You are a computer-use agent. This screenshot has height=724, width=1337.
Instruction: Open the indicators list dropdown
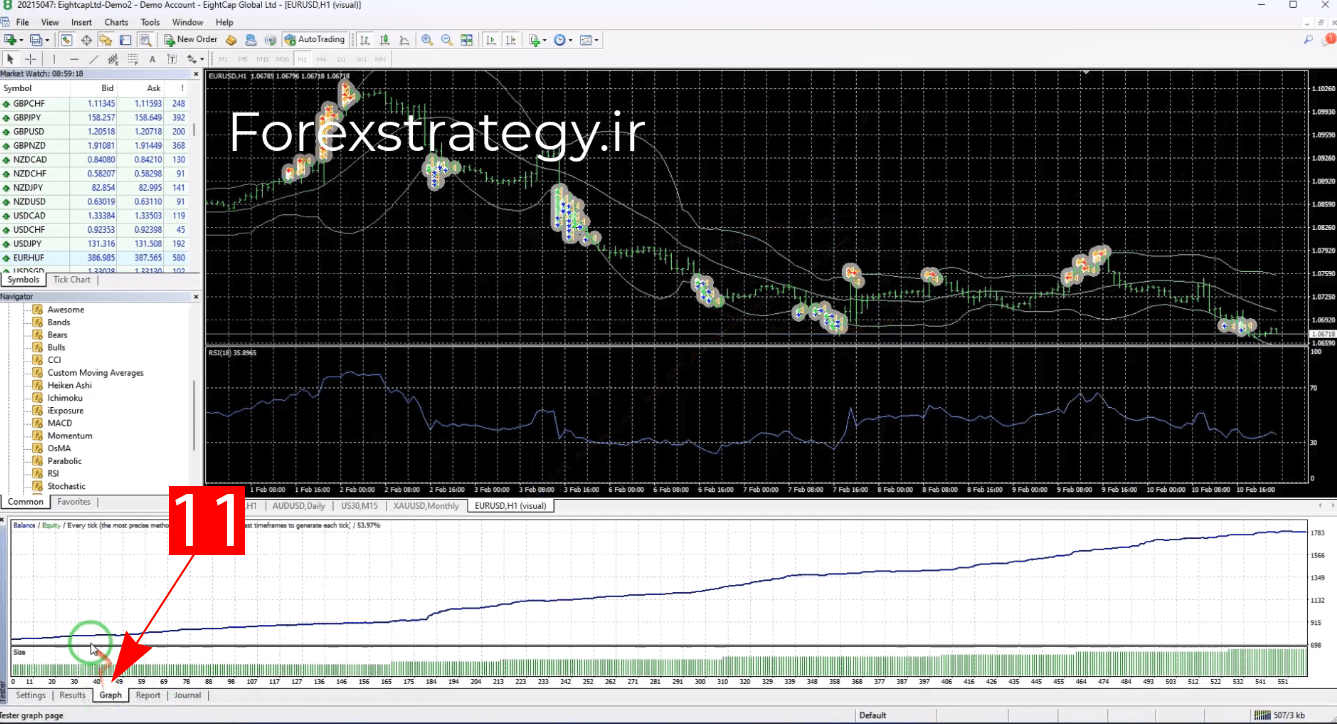538,40
